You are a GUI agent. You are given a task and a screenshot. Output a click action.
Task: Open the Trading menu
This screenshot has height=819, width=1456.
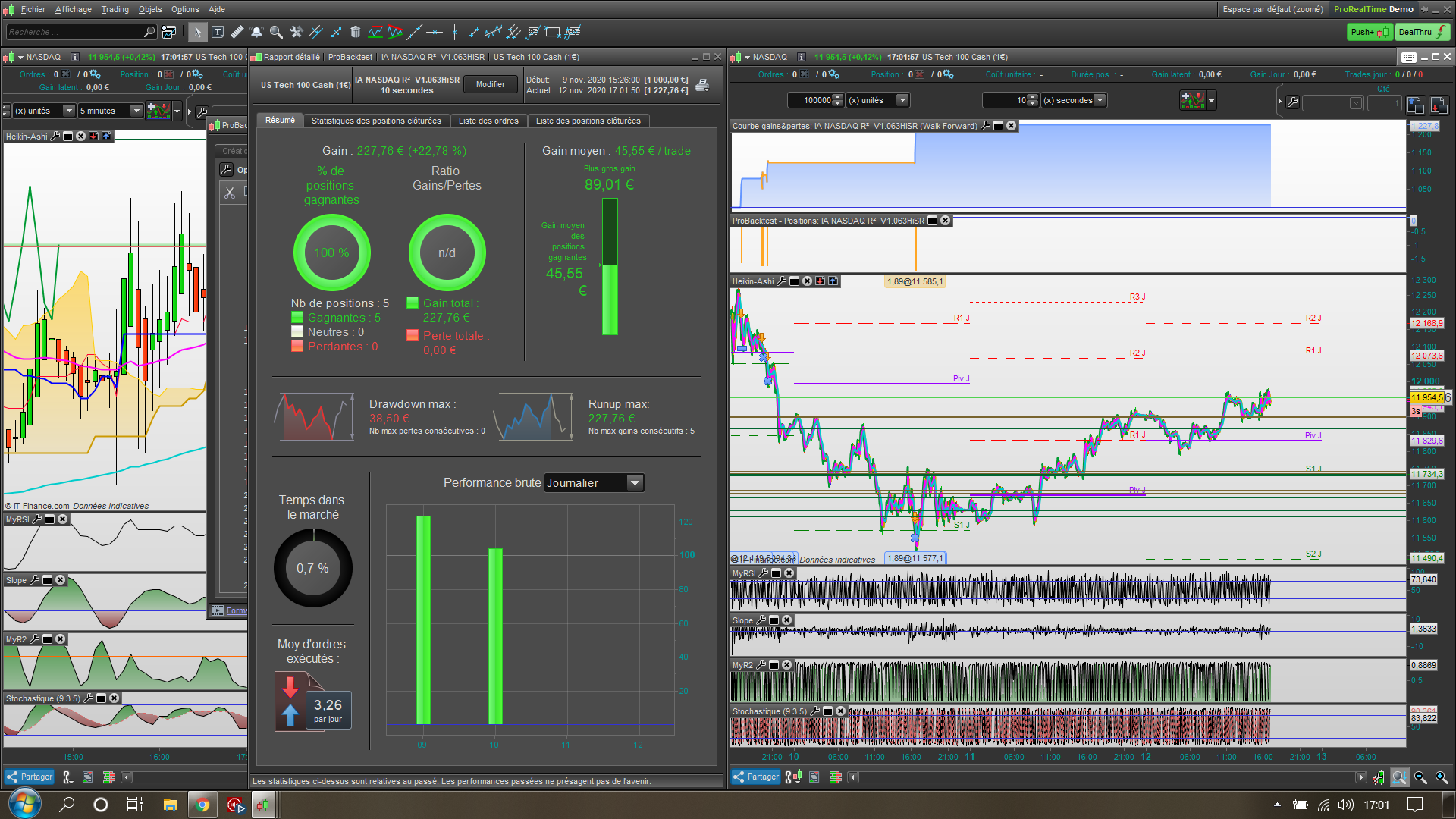point(115,9)
